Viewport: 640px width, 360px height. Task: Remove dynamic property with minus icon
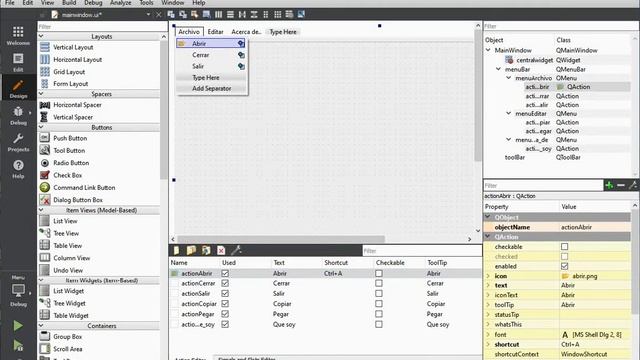[621, 185]
